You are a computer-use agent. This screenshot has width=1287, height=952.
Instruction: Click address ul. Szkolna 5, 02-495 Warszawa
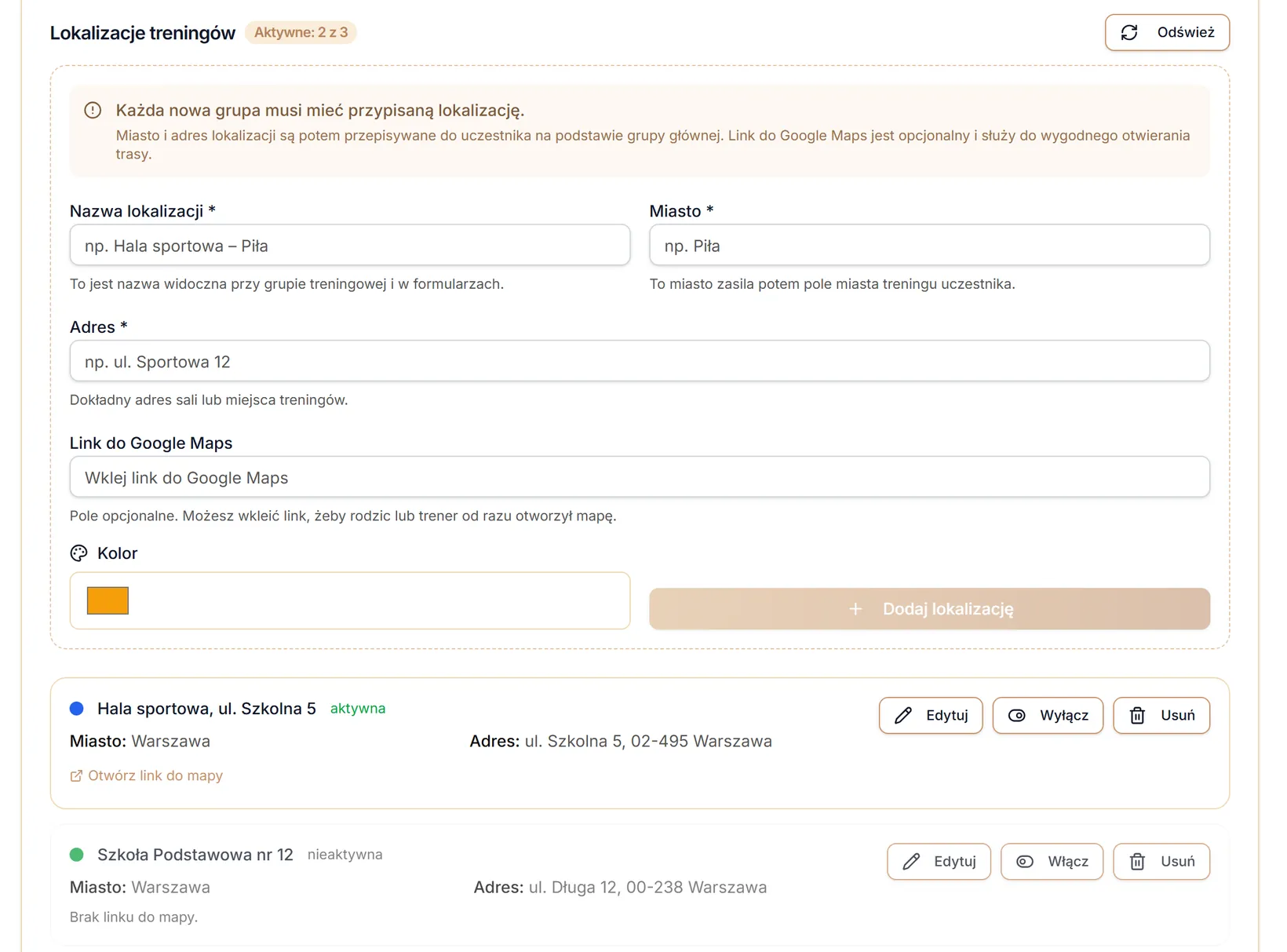coord(648,742)
